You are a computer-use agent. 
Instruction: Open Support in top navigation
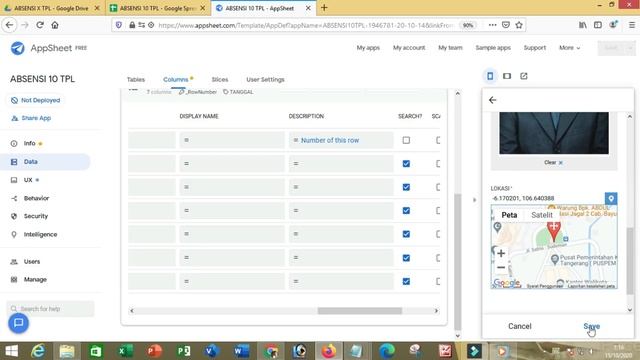[x=535, y=48]
